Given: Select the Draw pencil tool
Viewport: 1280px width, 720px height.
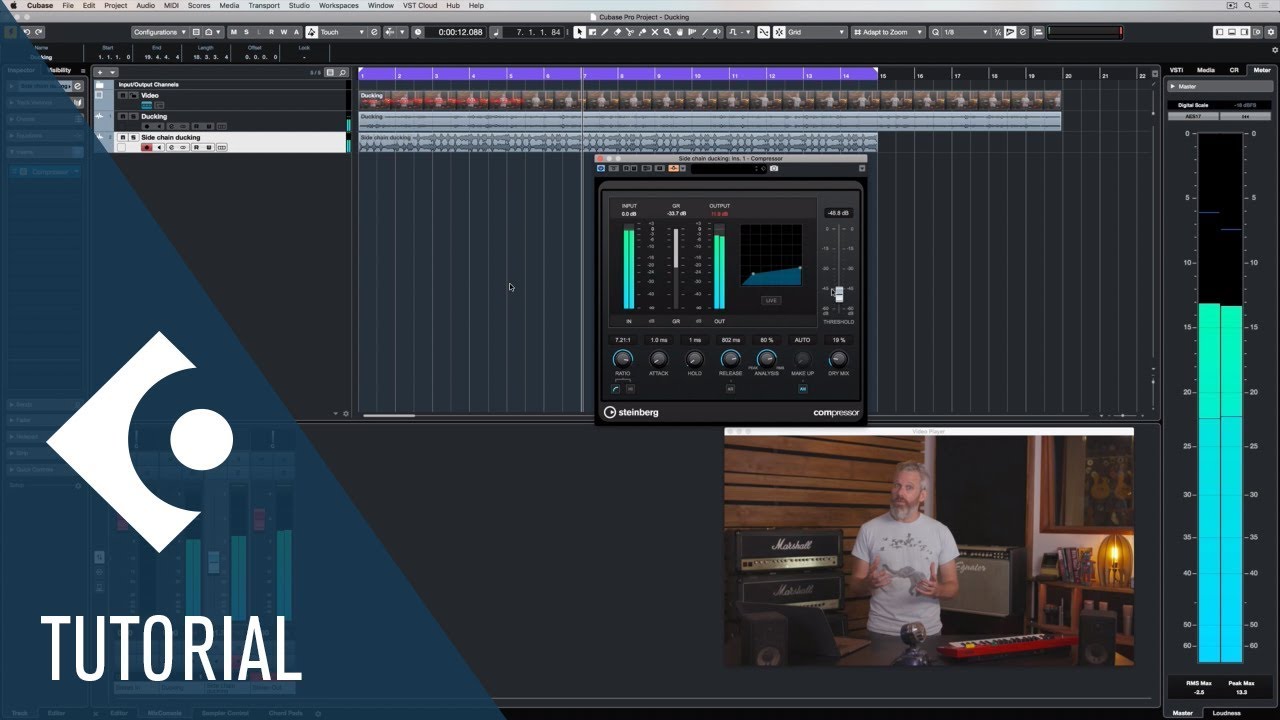Looking at the screenshot, I should pyautogui.click(x=605, y=32).
